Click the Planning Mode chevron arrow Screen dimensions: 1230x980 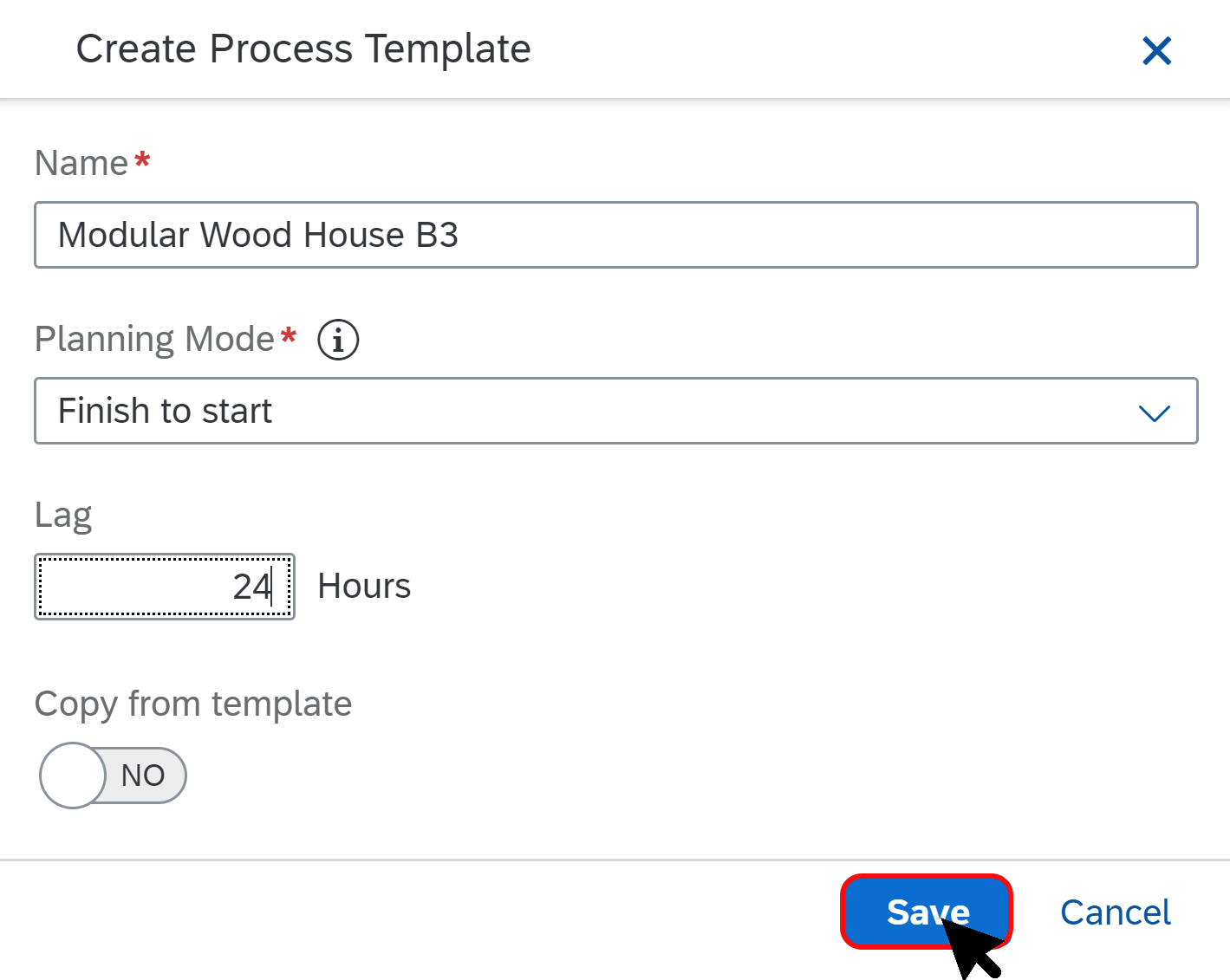tap(1154, 412)
